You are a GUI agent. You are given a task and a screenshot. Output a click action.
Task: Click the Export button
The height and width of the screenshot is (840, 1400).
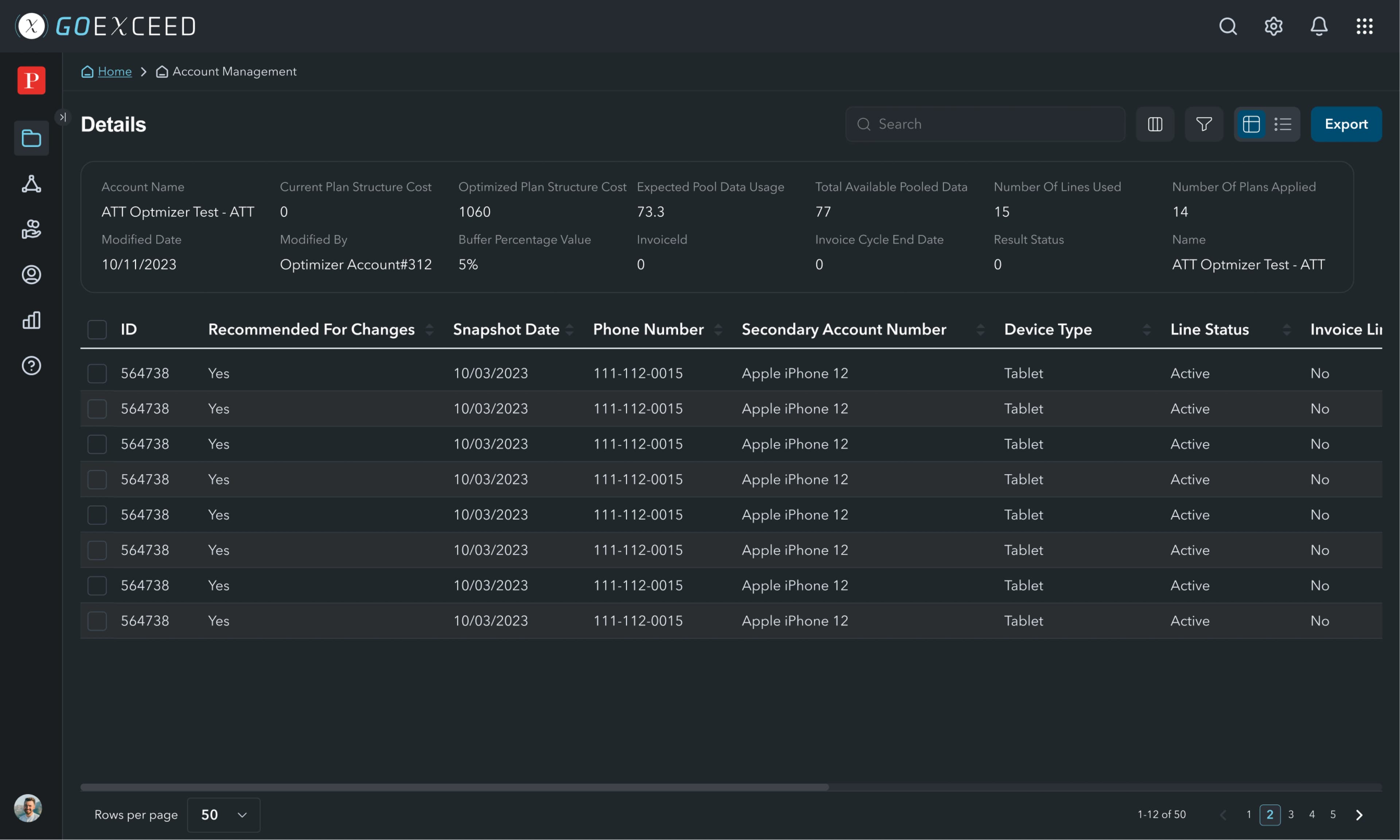[x=1346, y=124]
